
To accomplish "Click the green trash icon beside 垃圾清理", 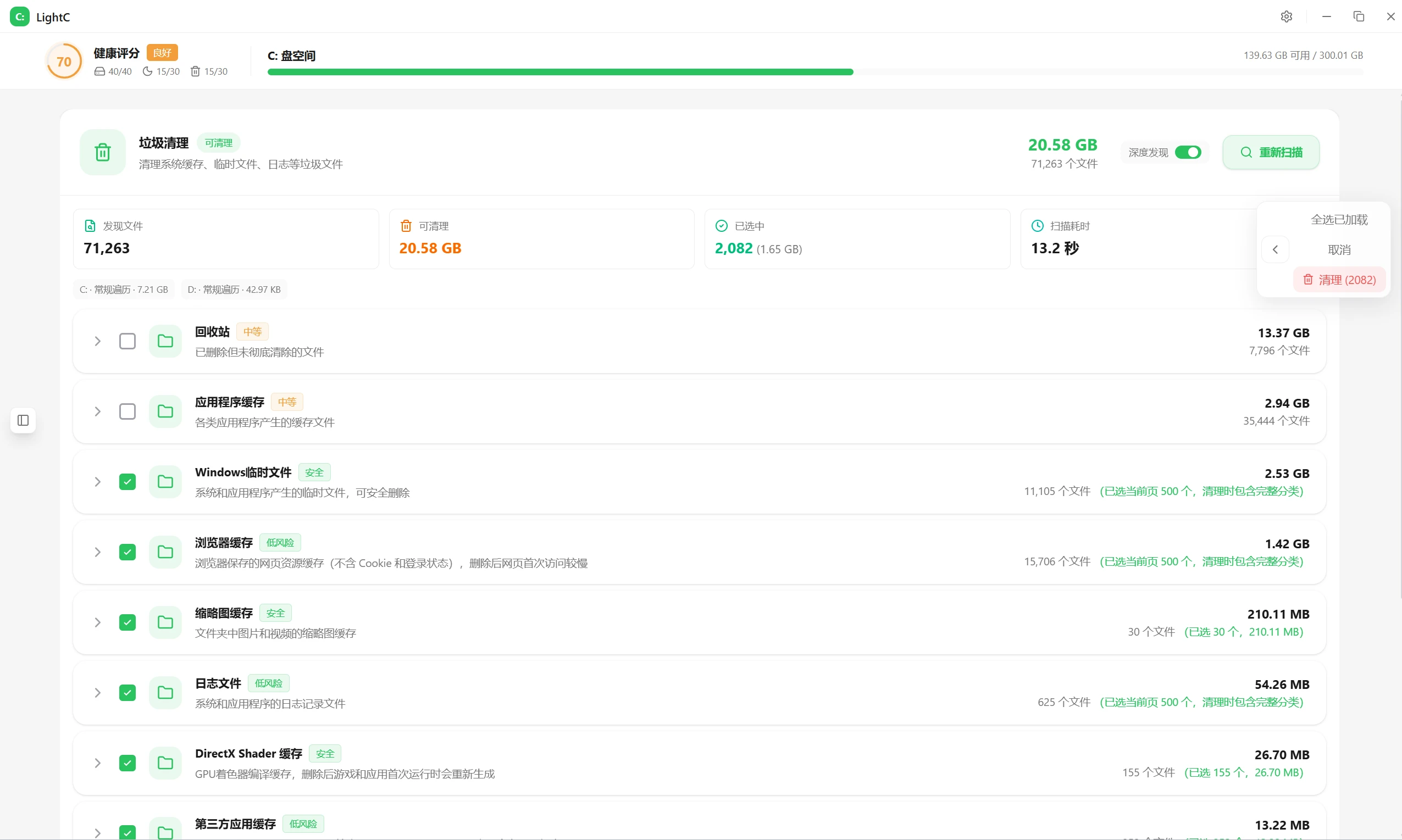I will (102, 152).
